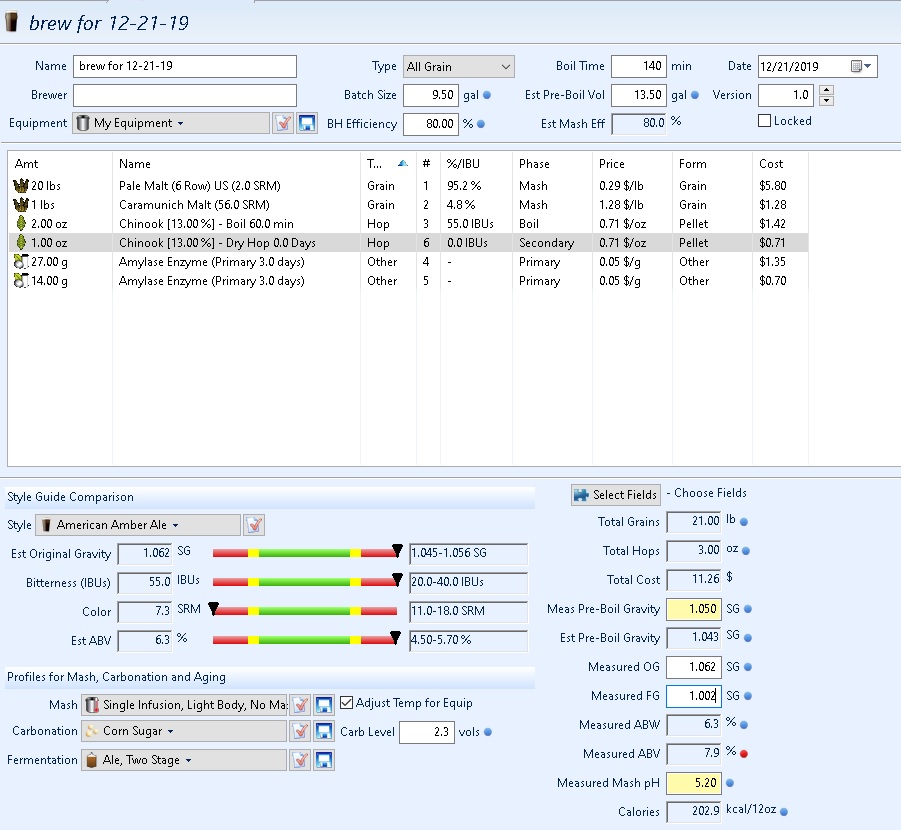Image resolution: width=901 pixels, height=830 pixels.
Task: Click the icon of the 27.00 g Amylase Enzyme row
Action: [21, 262]
